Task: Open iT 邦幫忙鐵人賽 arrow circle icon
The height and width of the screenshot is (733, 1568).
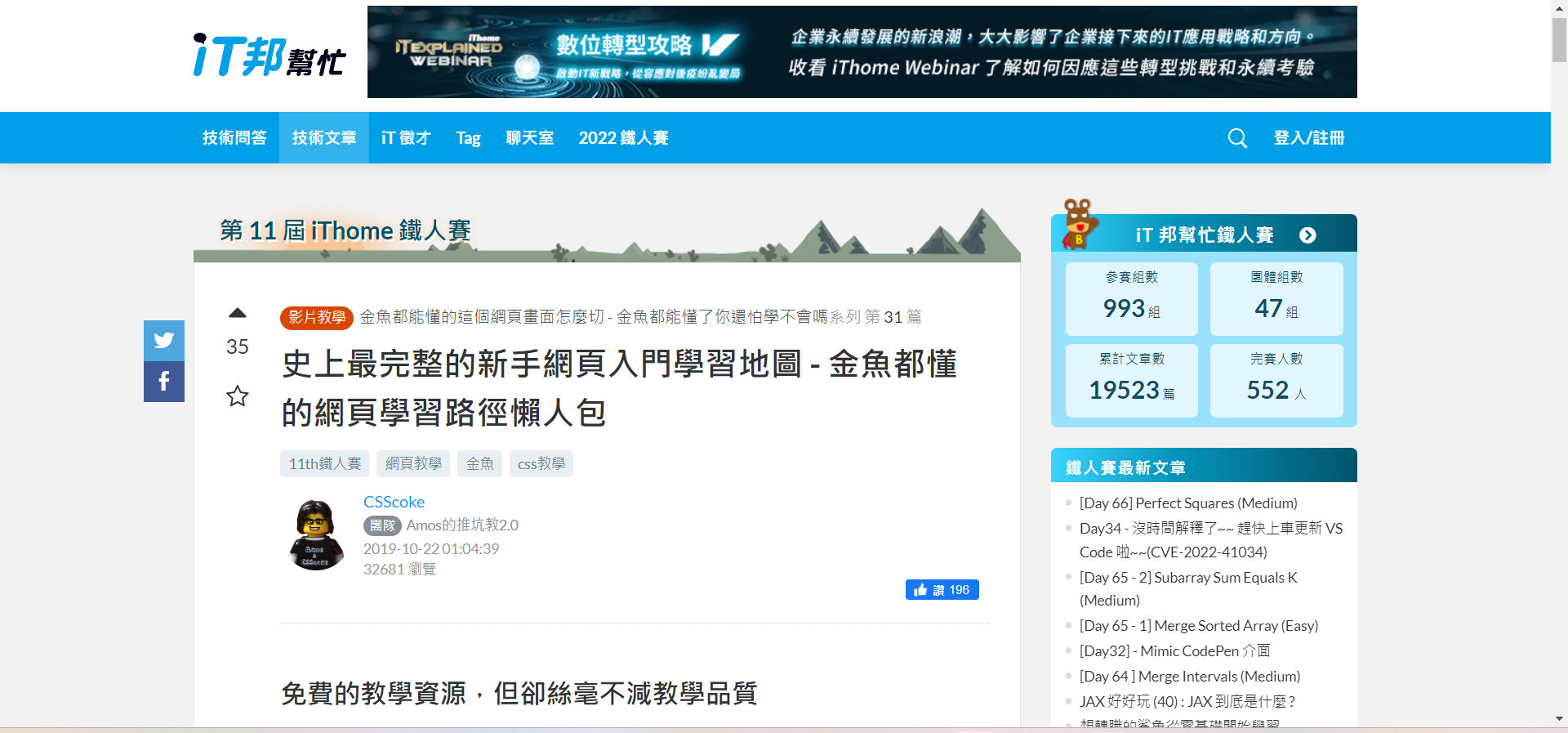Action: point(1307,235)
